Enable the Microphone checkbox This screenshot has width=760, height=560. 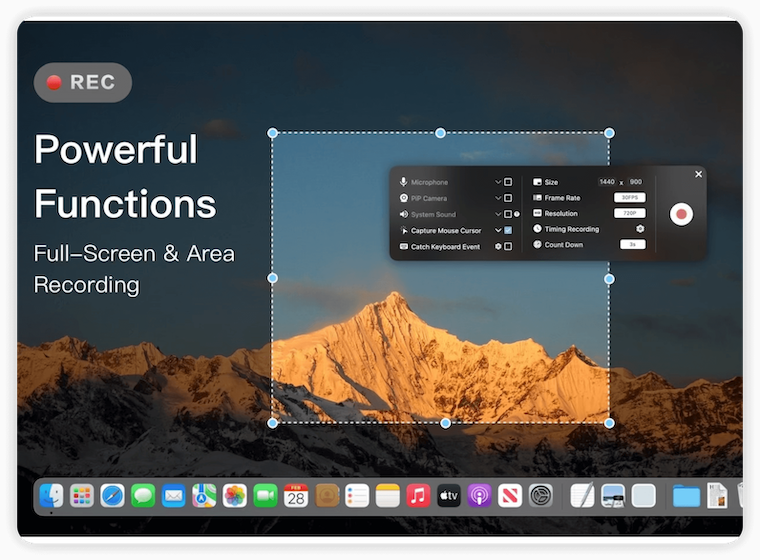tap(508, 182)
